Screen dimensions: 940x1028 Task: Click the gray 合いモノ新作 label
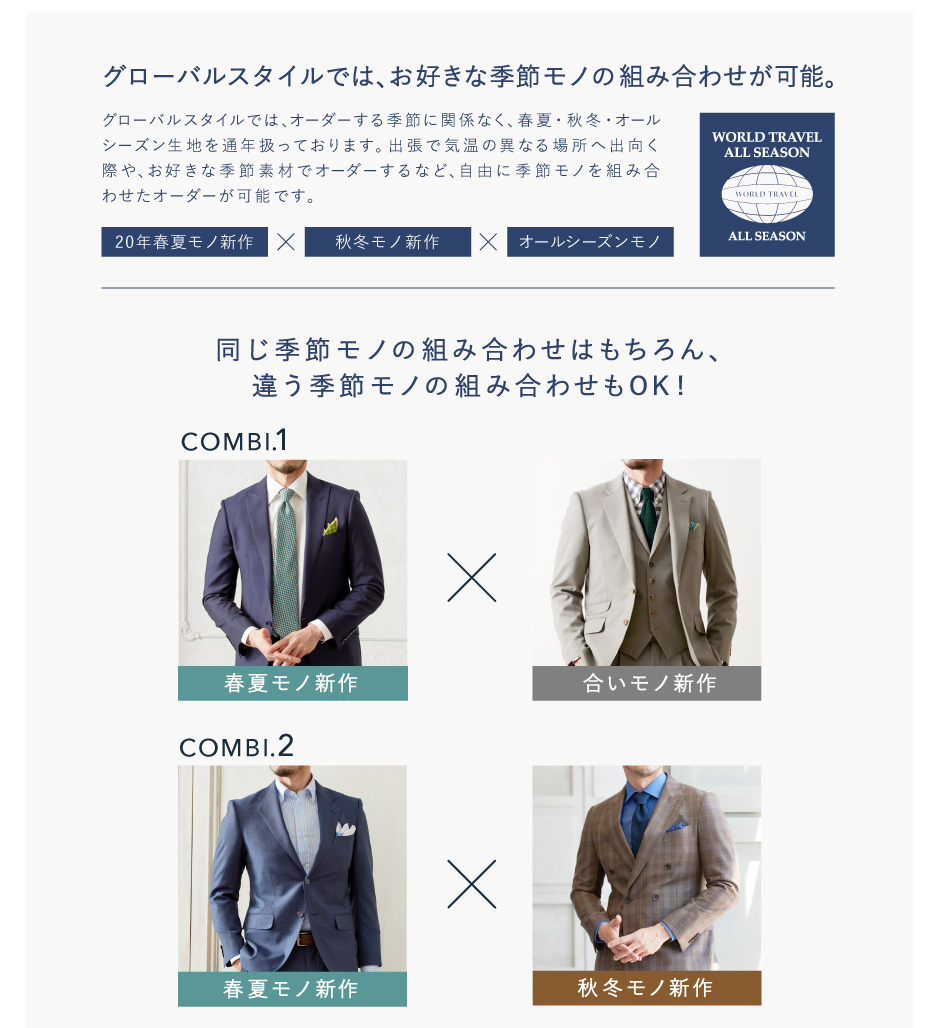click(x=646, y=683)
